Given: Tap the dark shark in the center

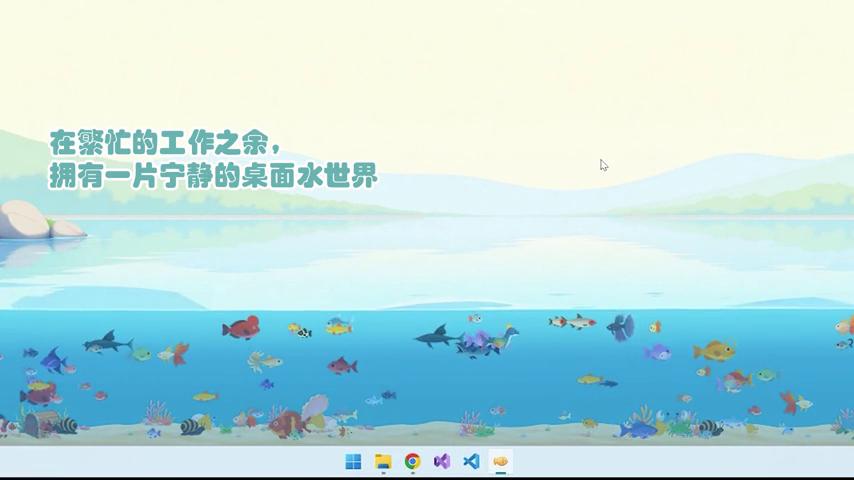Looking at the screenshot, I should pos(437,336).
